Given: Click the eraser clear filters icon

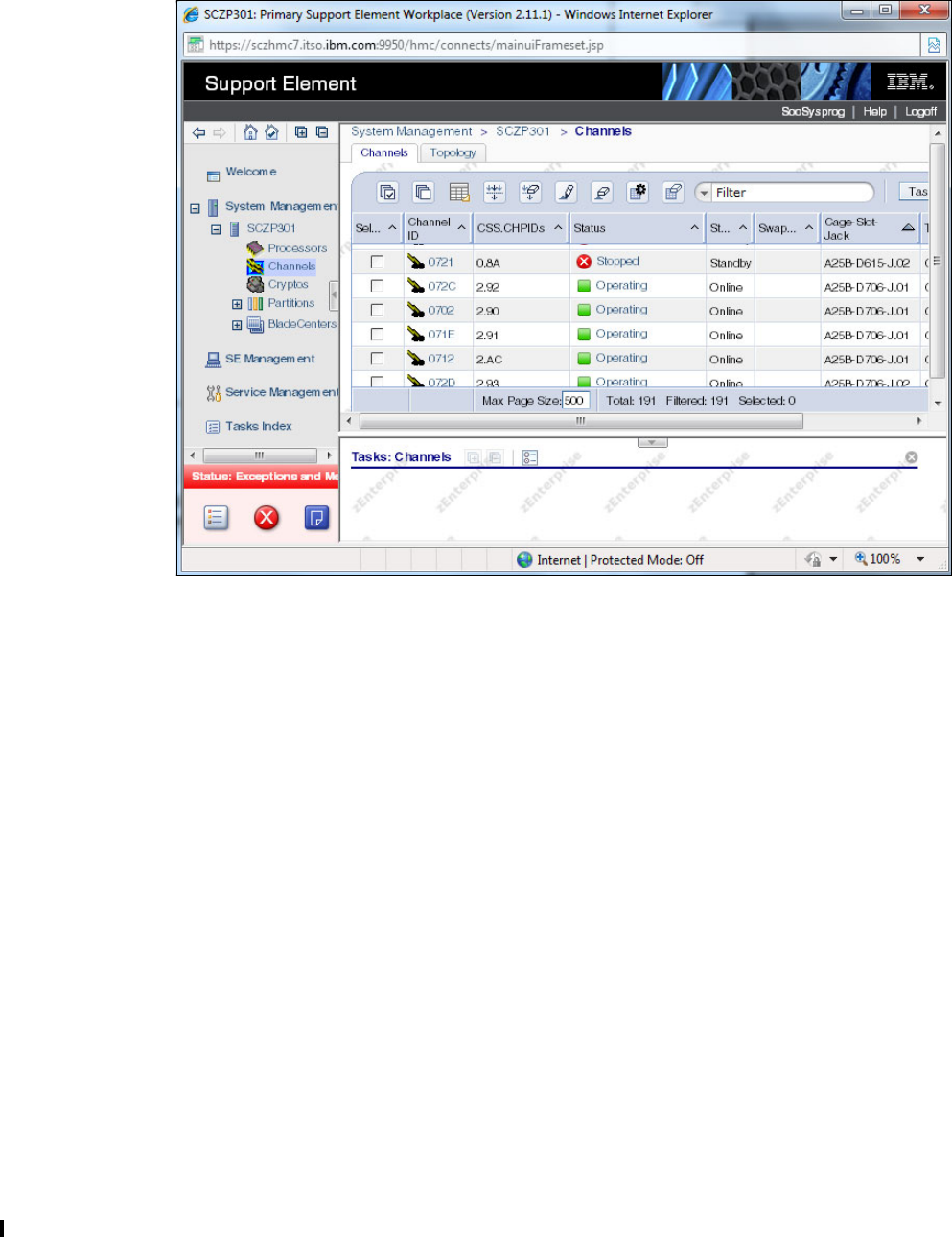Looking at the screenshot, I should click(x=602, y=193).
